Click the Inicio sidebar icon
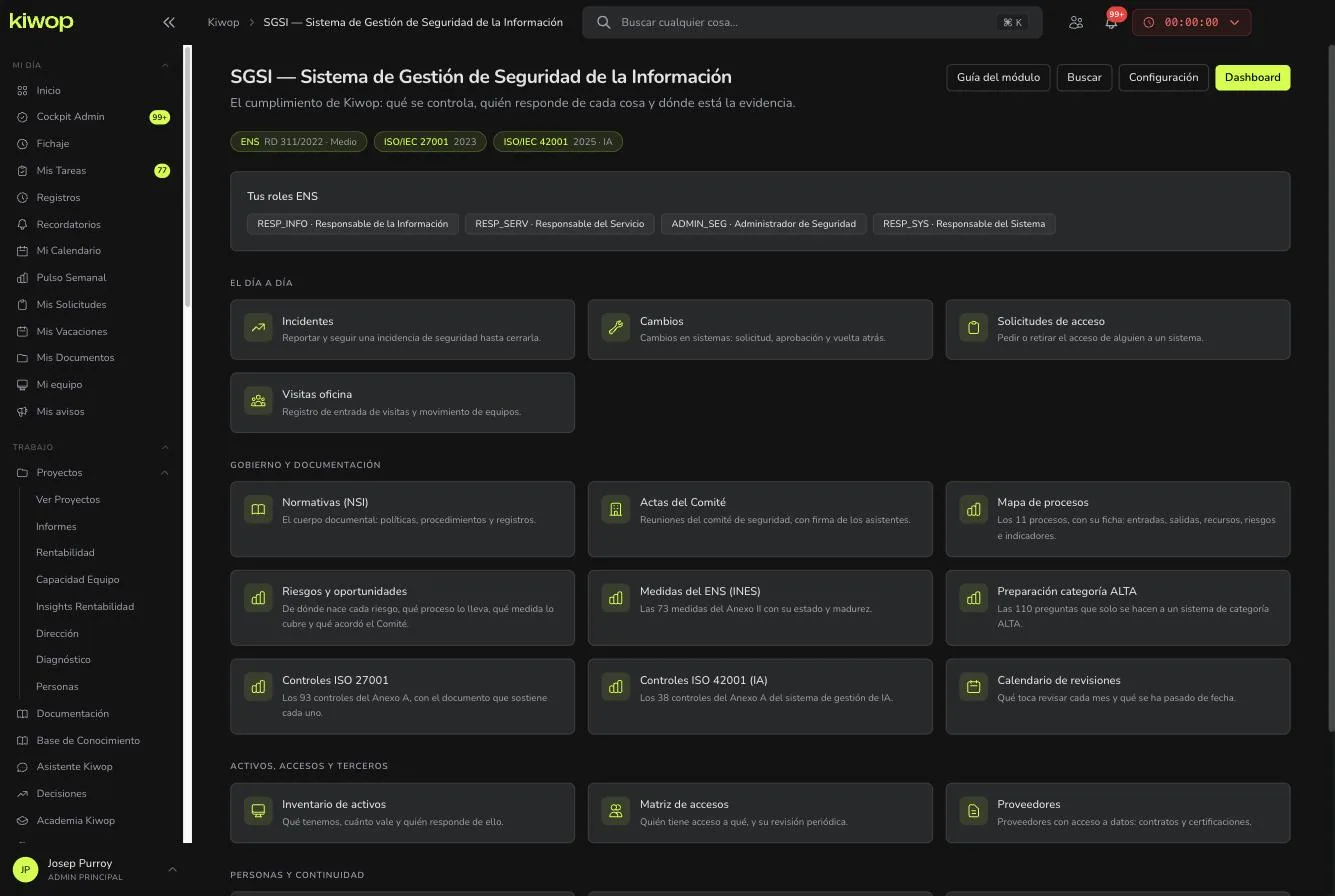The image size is (1335, 896). (x=22, y=90)
